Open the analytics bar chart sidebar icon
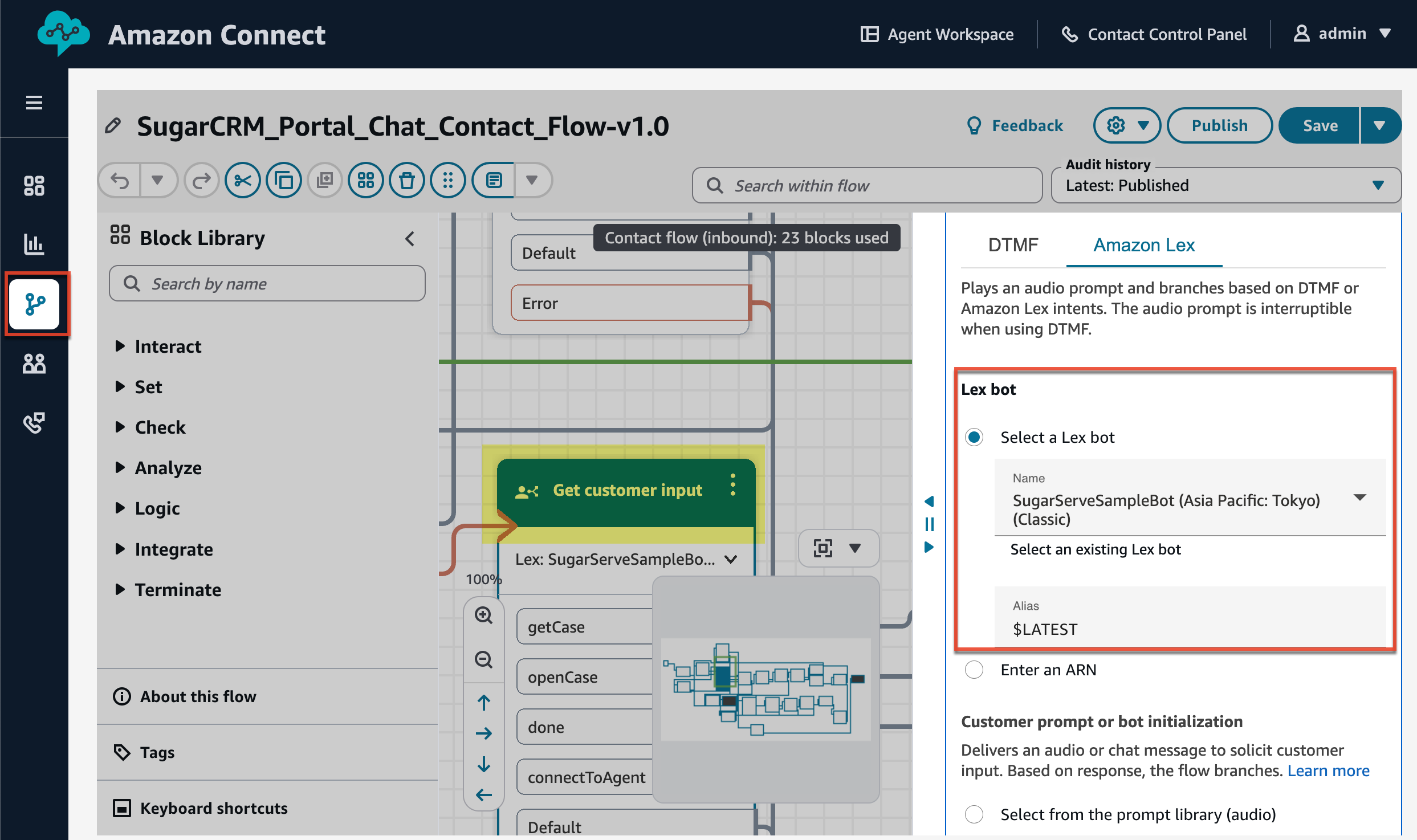The image size is (1417, 840). [x=34, y=244]
